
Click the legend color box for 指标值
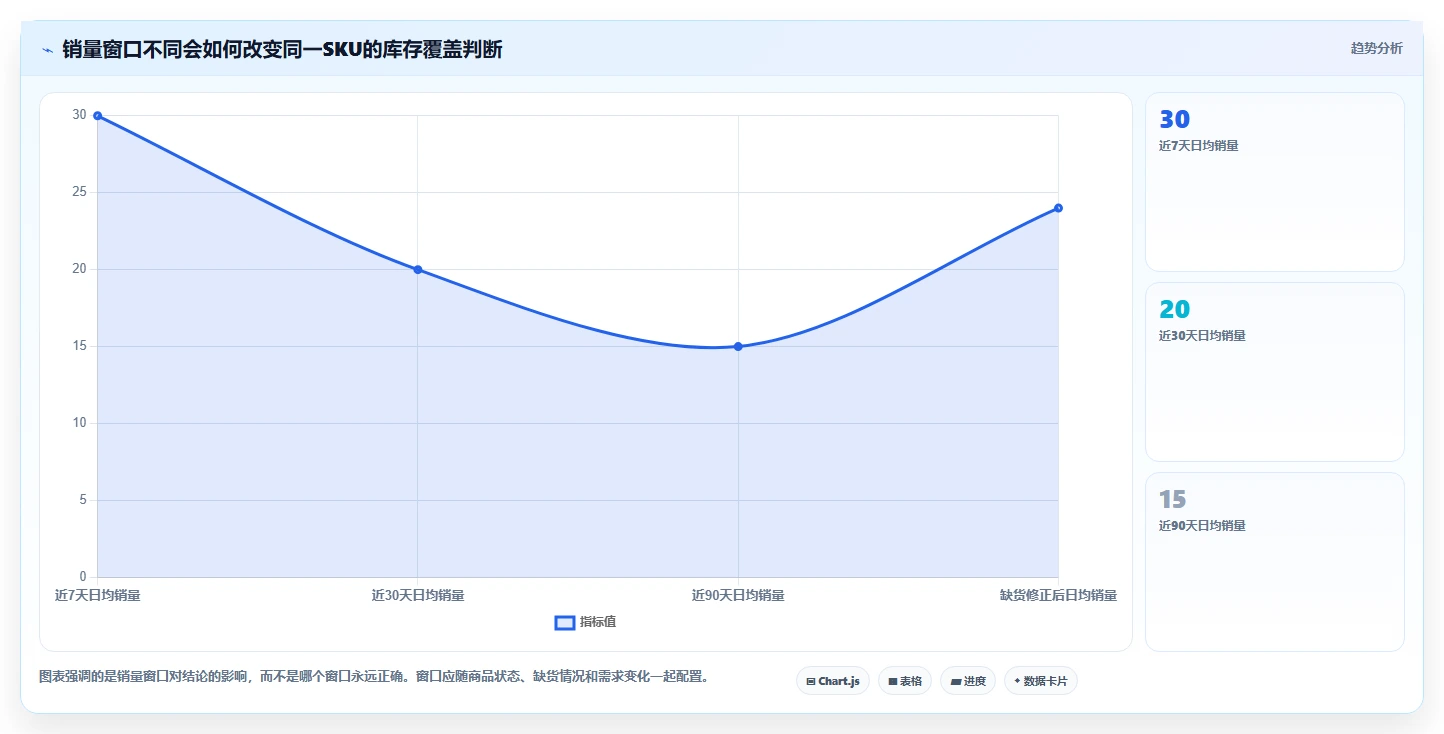pos(564,622)
